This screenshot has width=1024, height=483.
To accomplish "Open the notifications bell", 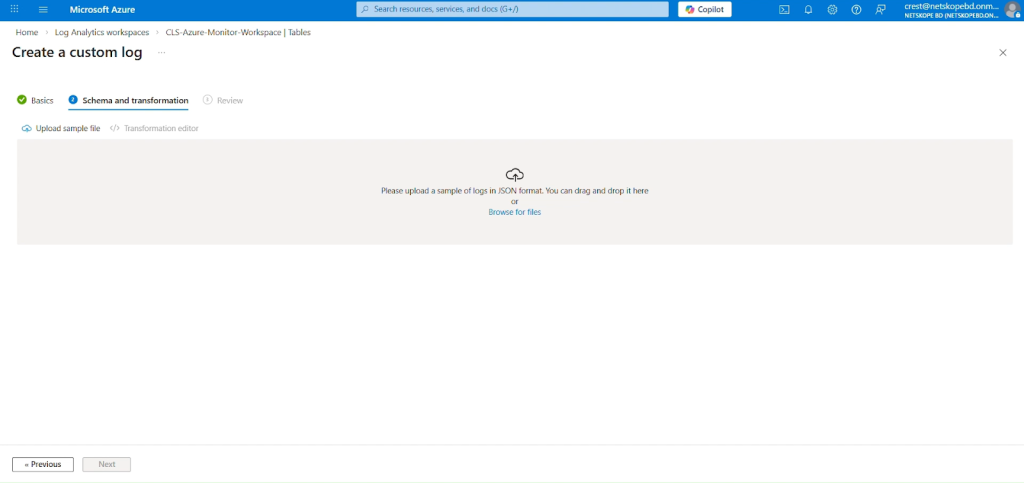I will point(808,9).
